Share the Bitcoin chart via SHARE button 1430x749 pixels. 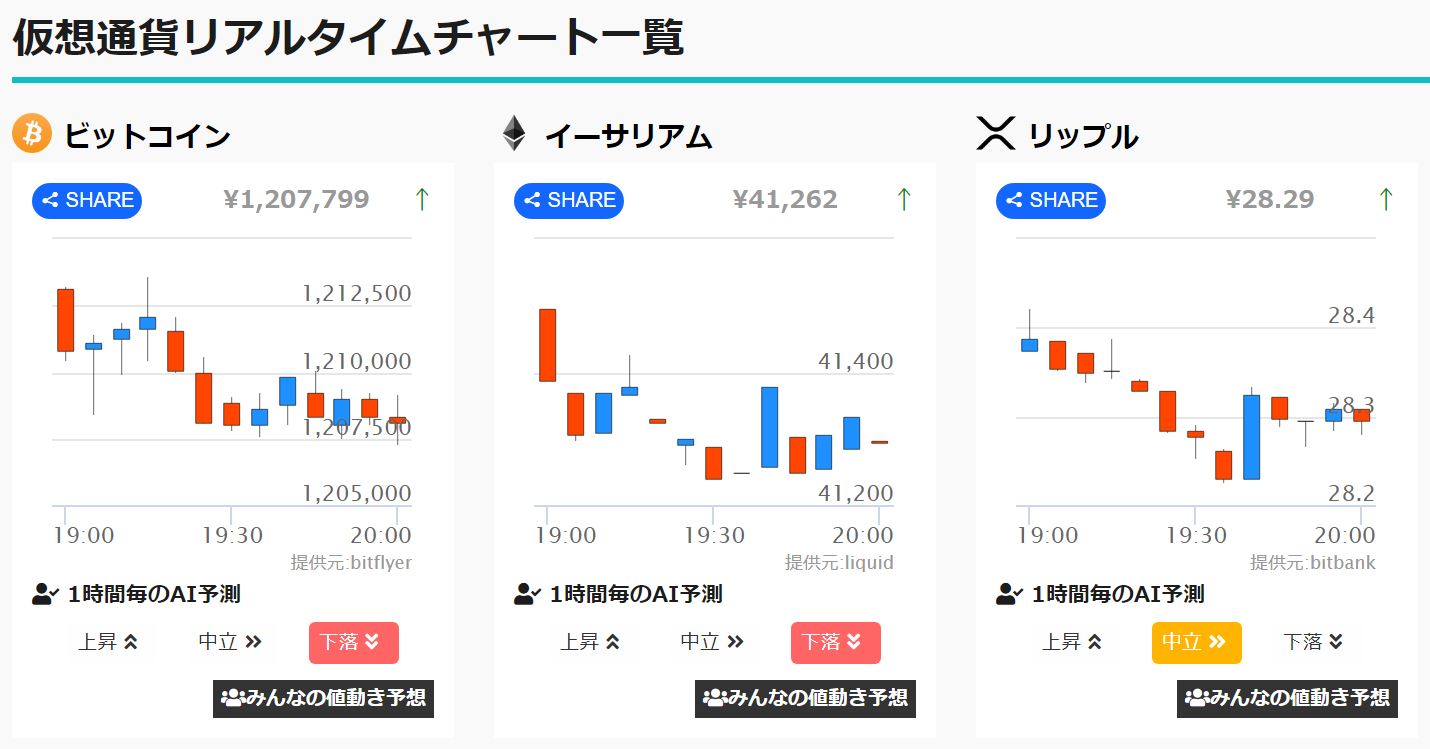tap(87, 200)
